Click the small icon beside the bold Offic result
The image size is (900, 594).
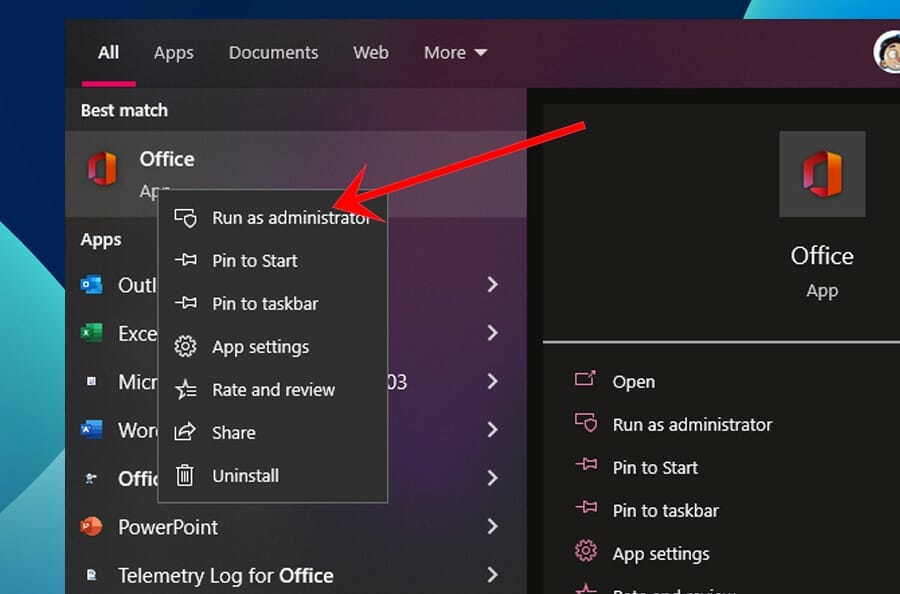(x=91, y=477)
